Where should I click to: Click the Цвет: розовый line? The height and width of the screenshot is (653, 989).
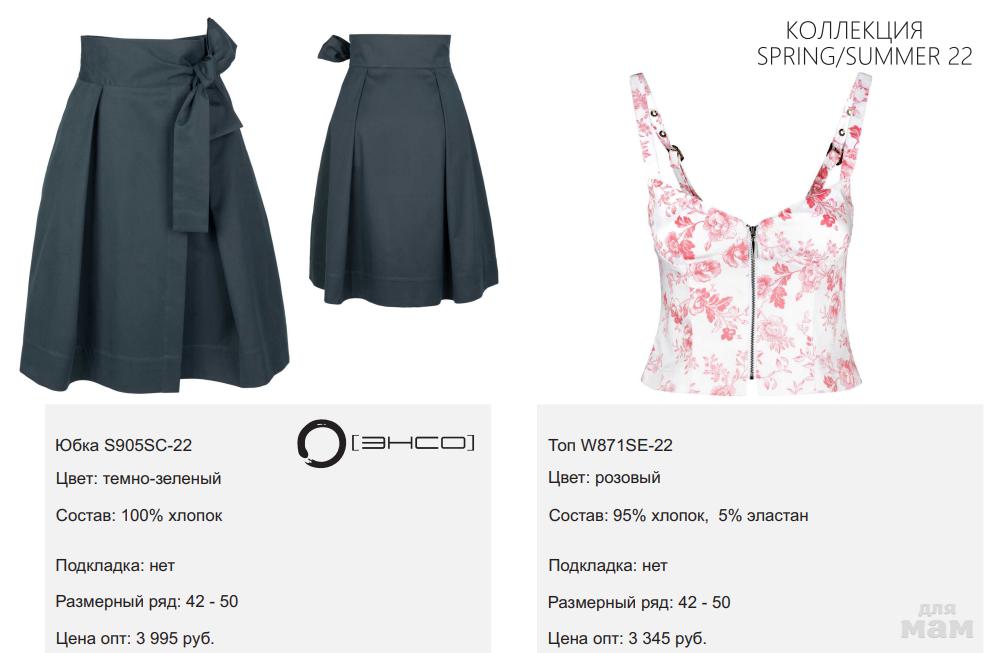pyautogui.click(x=604, y=478)
